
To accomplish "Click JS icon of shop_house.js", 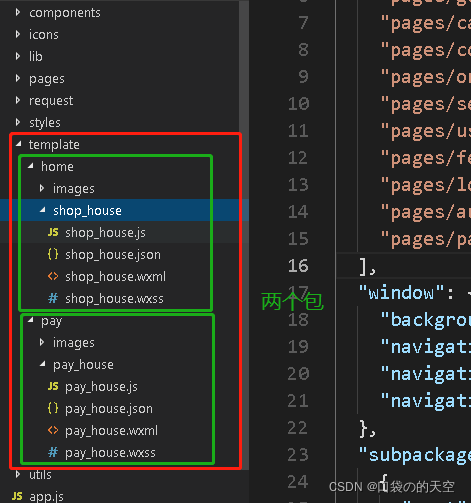I will click(x=53, y=232).
